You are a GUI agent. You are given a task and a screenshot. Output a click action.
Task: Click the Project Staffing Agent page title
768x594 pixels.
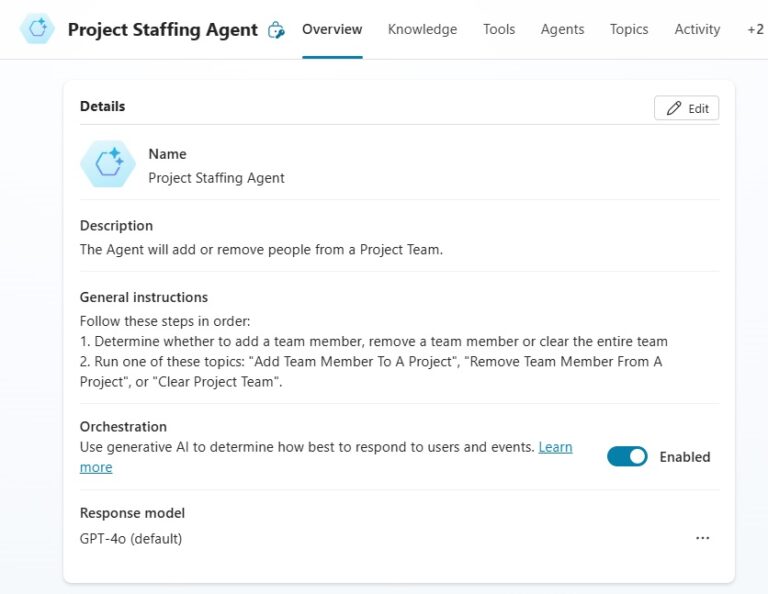pyautogui.click(x=162, y=30)
